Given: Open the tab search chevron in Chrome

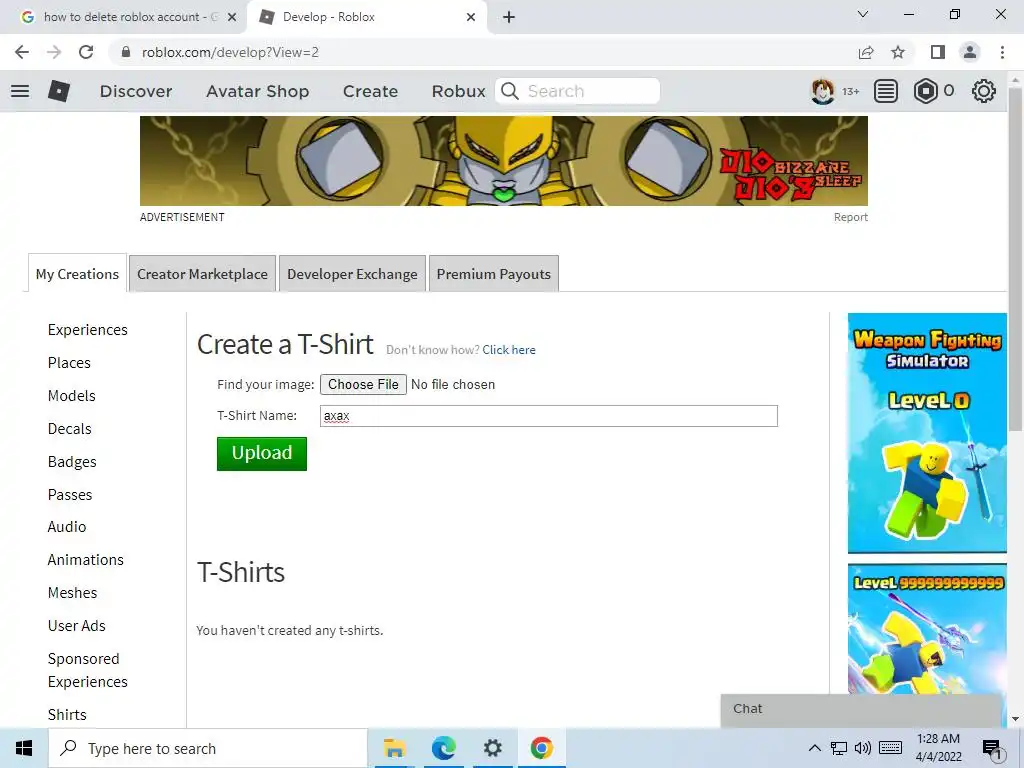Looking at the screenshot, I should [x=863, y=14].
